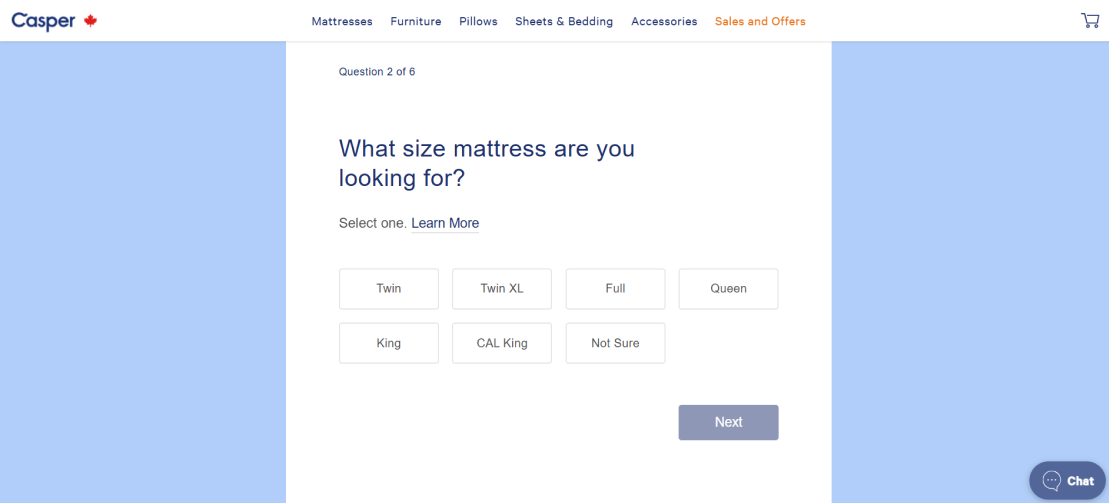Screen dimensions: 1109x503
Task: Open the Chat speech bubble widget
Action: click(x=1067, y=480)
